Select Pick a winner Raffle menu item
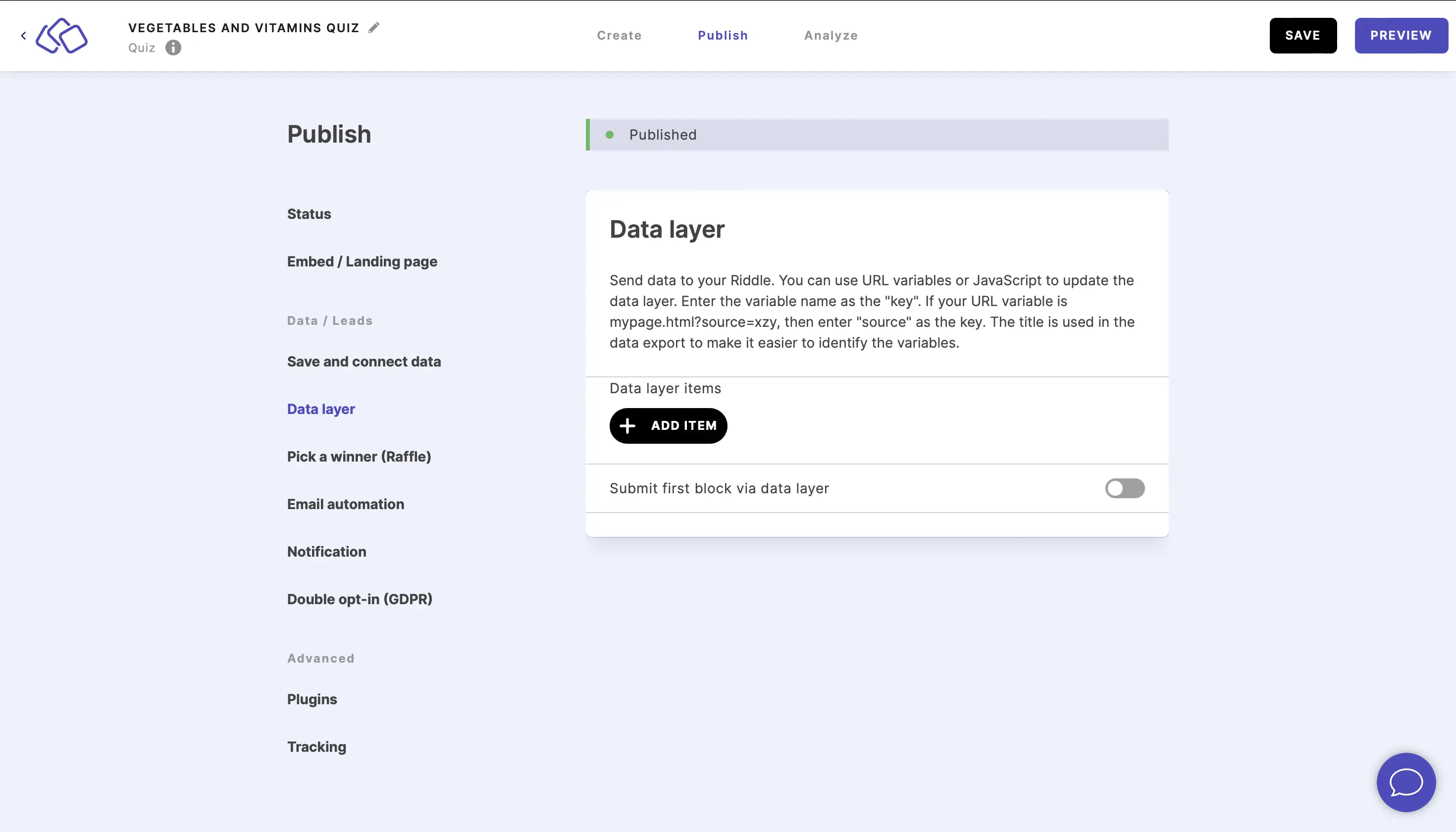 (x=359, y=456)
